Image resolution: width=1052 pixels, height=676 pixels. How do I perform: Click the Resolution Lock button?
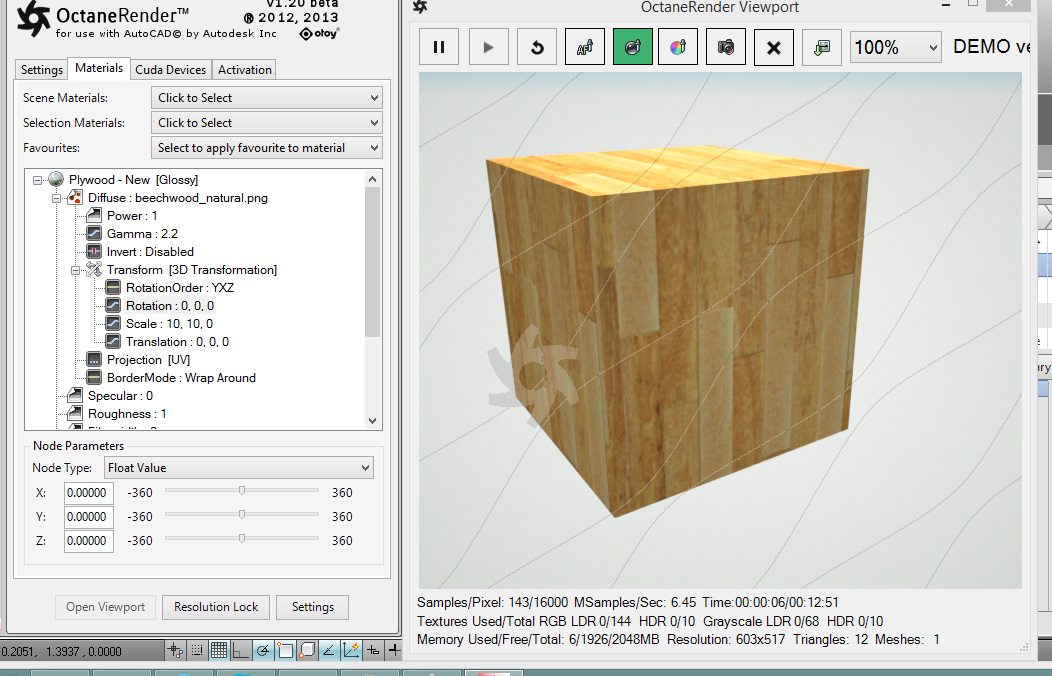216,607
